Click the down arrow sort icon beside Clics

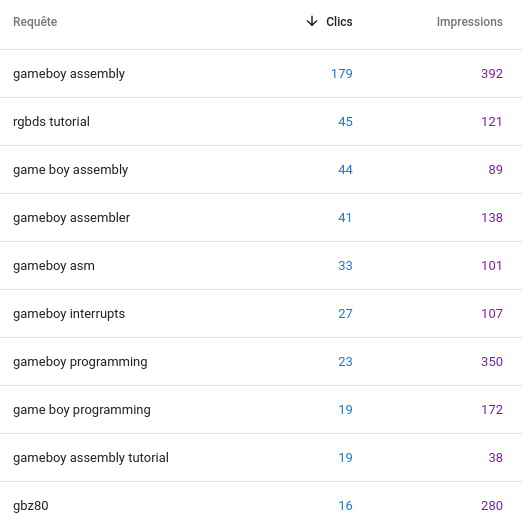[x=312, y=21]
